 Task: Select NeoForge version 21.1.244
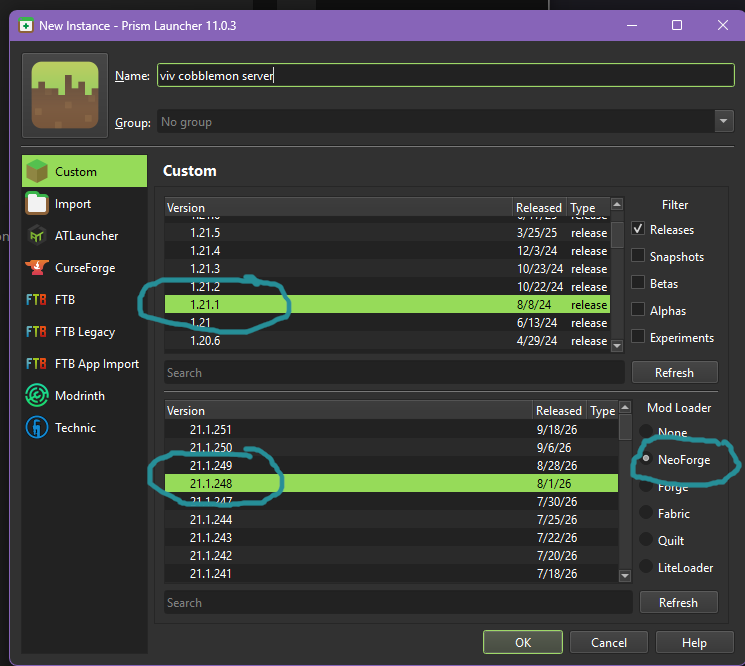click(392, 520)
